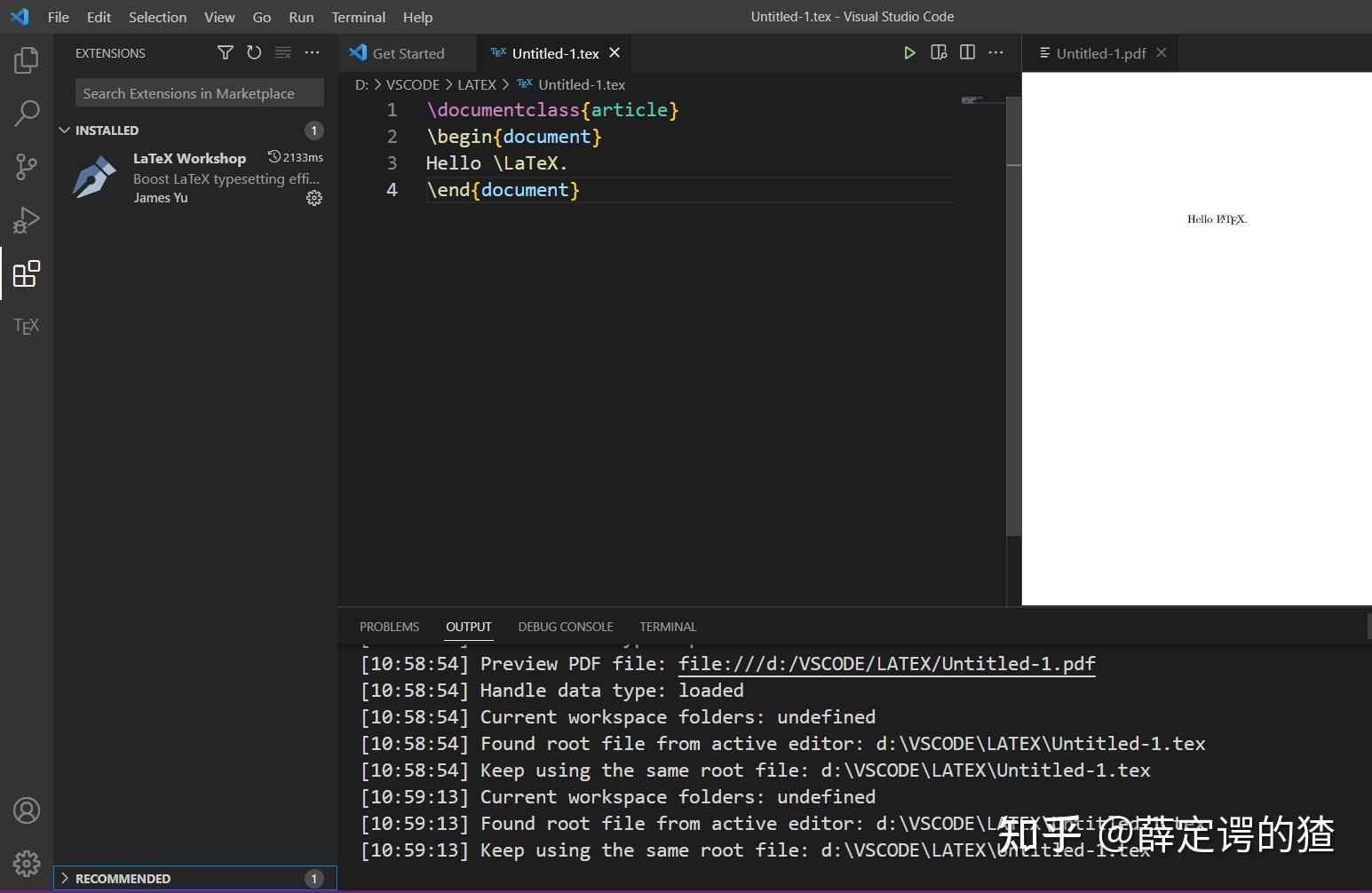Open the View menu
Viewport: 1372px width, 893px height.
[x=219, y=17]
